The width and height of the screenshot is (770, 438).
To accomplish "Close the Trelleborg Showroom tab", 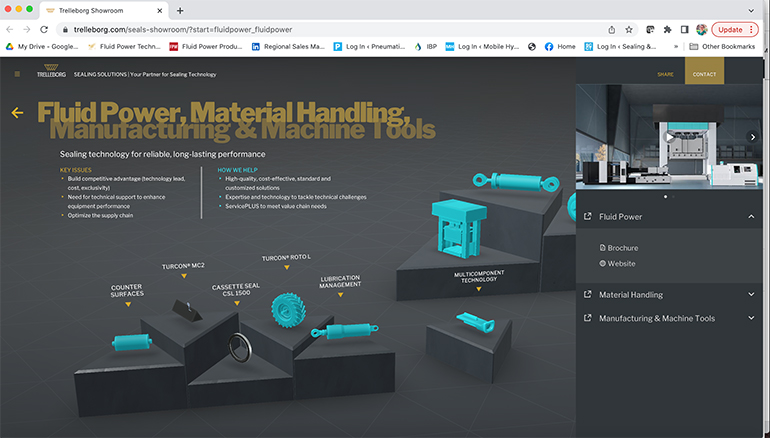I will [x=160, y=10].
